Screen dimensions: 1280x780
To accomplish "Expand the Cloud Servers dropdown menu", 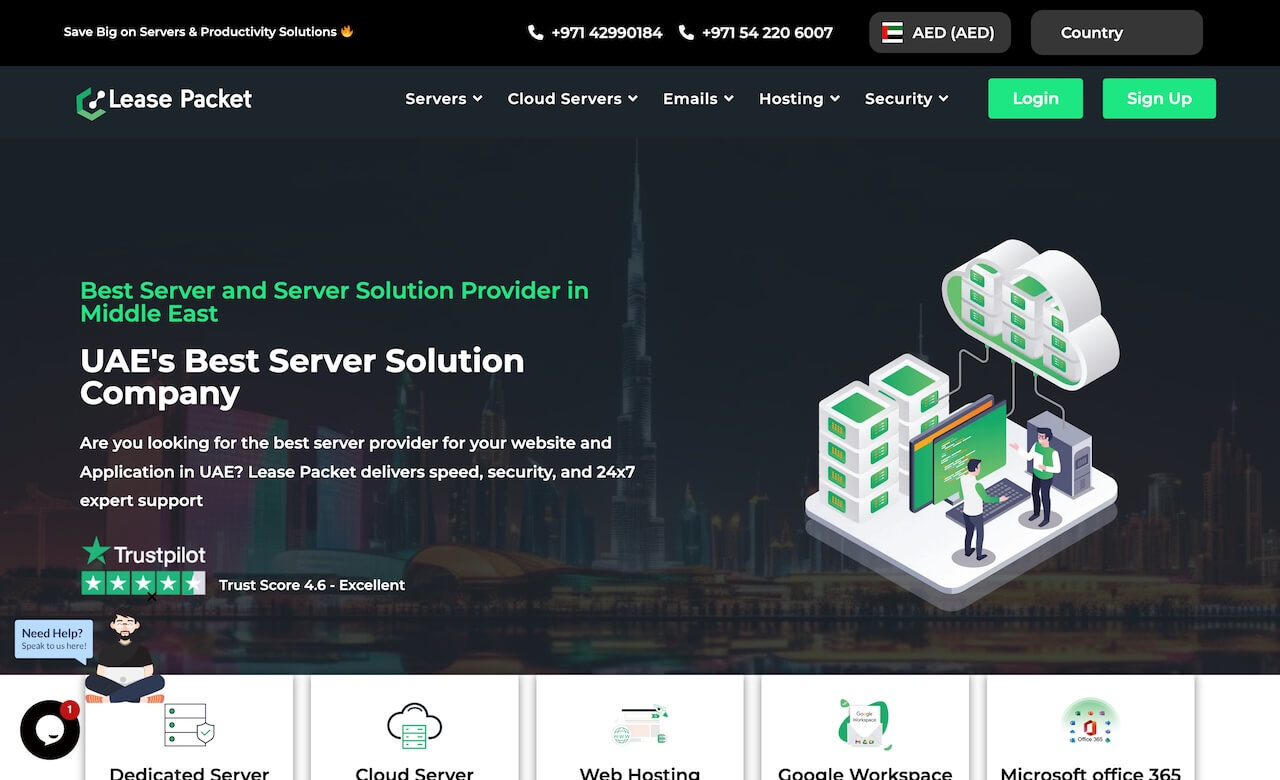I will point(572,99).
